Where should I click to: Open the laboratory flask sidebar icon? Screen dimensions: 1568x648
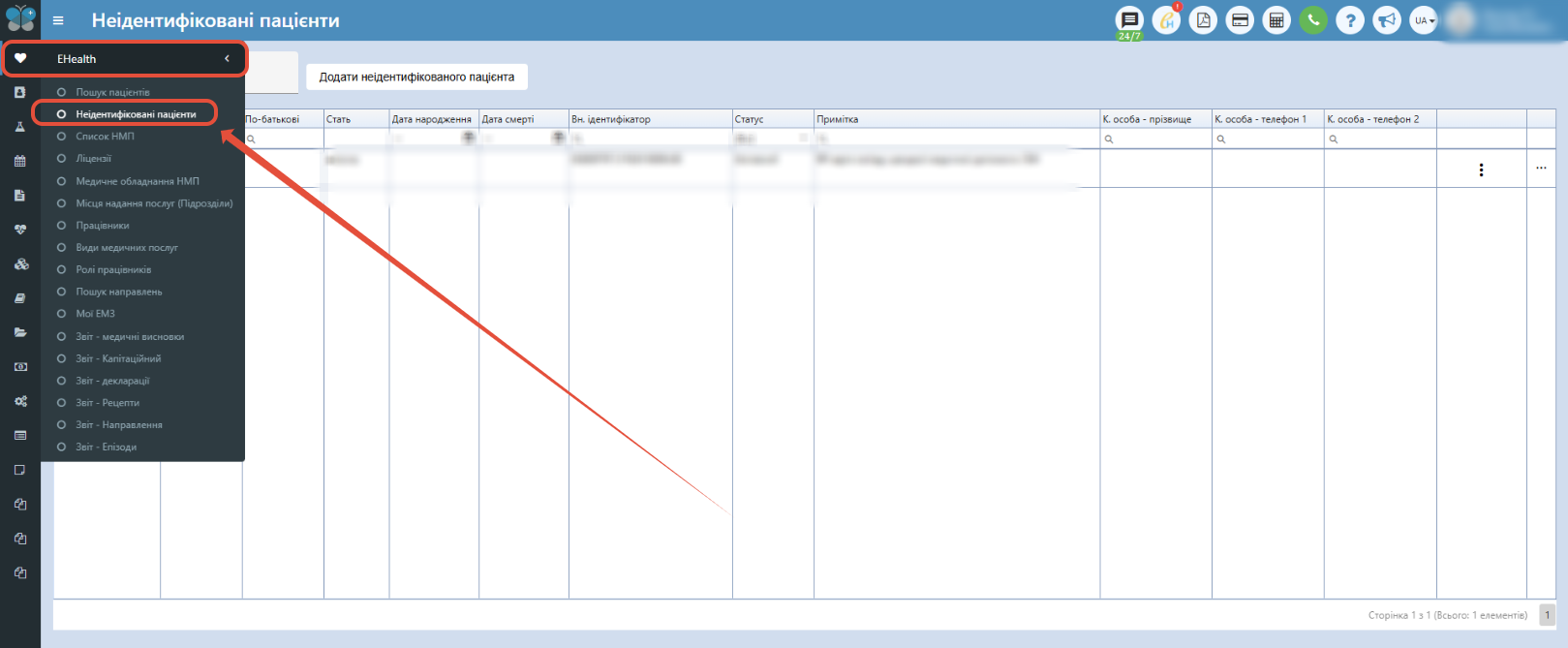pyautogui.click(x=20, y=127)
